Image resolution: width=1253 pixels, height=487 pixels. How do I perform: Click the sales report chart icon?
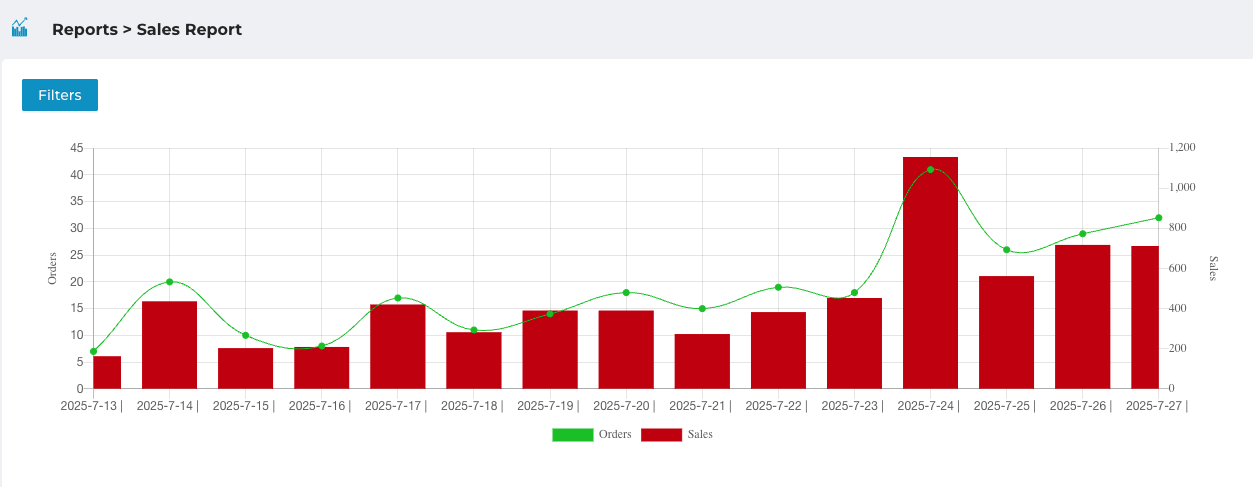20,28
